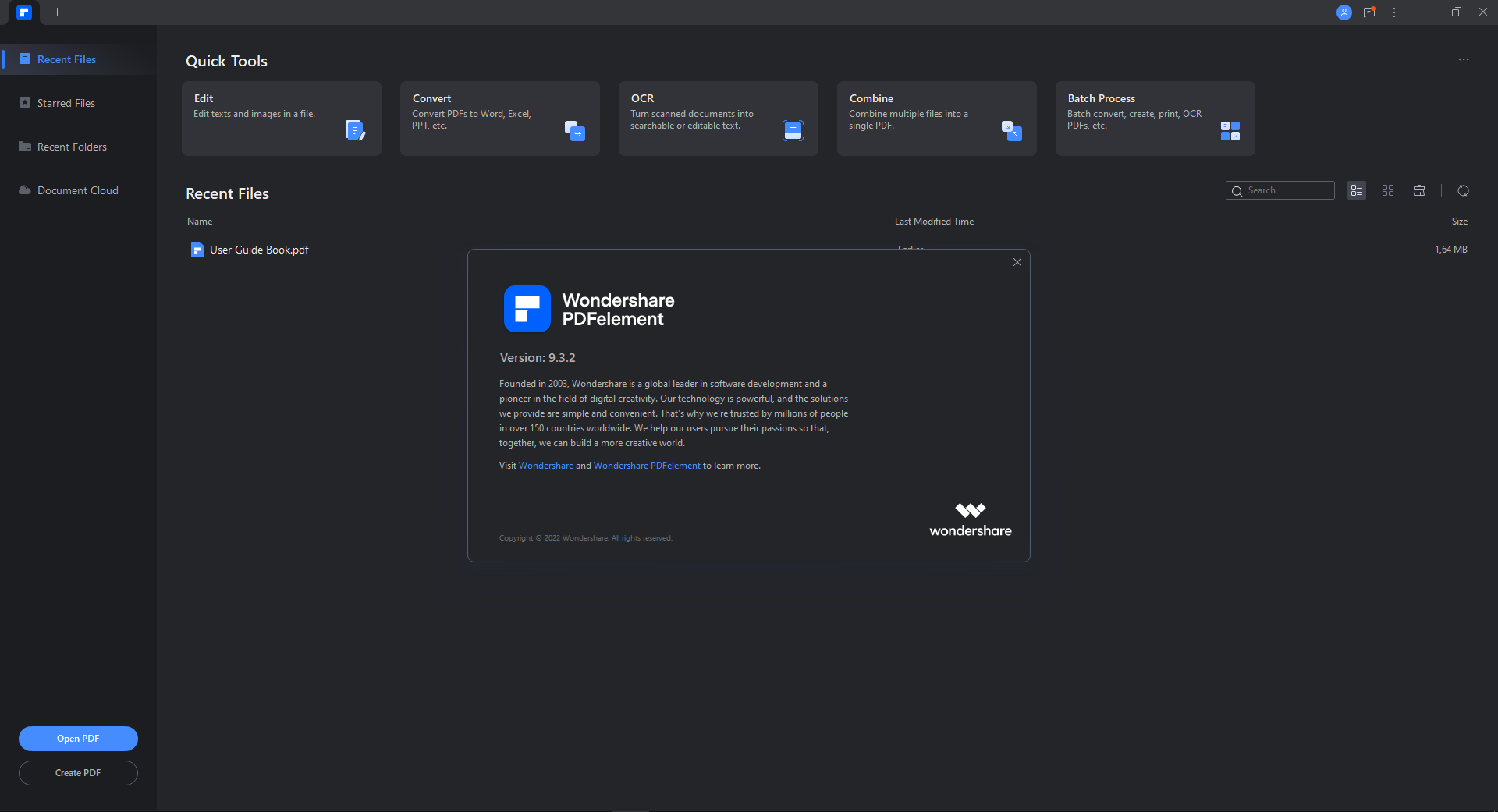Click the Name column header

pyautogui.click(x=200, y=222)
